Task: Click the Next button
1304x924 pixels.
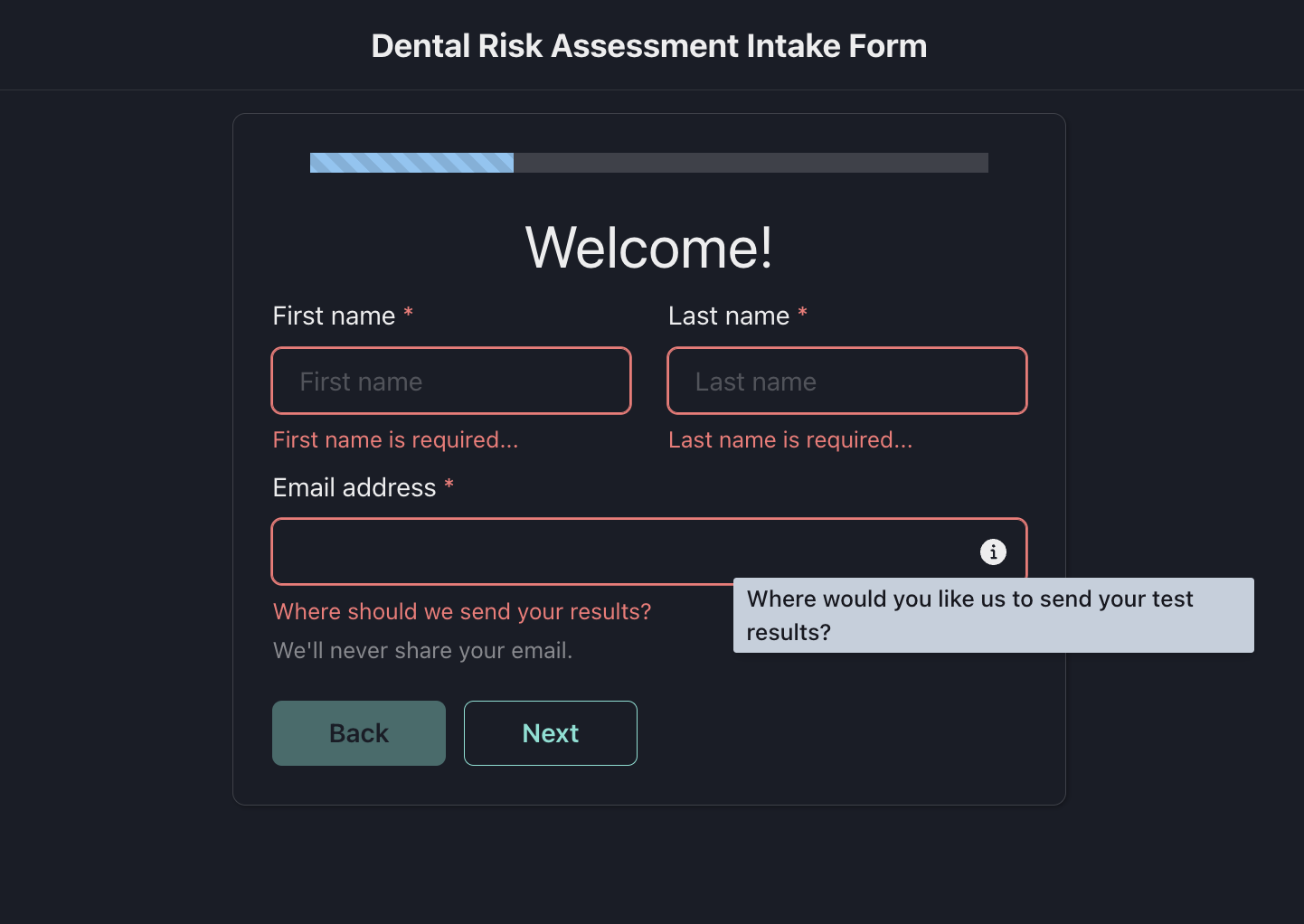Action: pos(550,733)
